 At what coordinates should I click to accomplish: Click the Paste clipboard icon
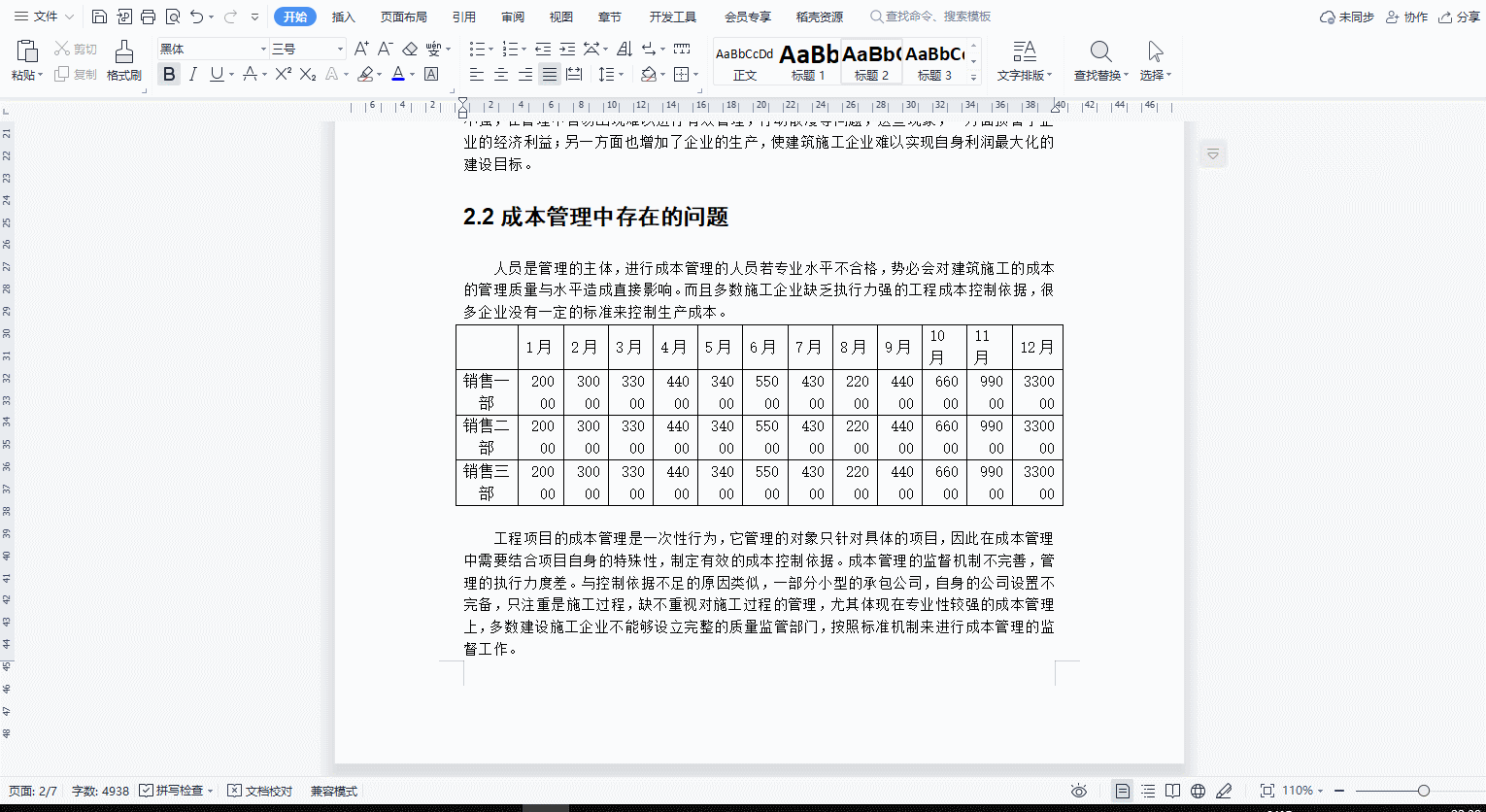tap(27, 51)
